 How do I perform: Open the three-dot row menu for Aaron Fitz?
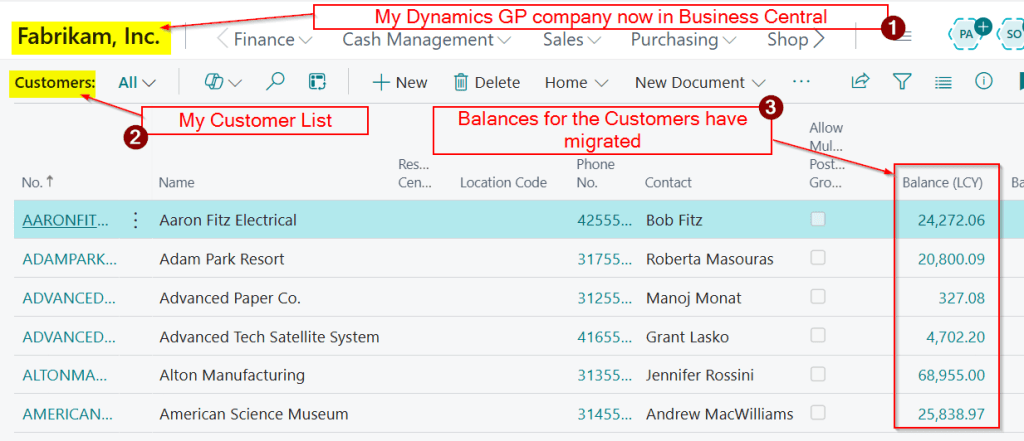pyautogui.click(x=136, y=220)
